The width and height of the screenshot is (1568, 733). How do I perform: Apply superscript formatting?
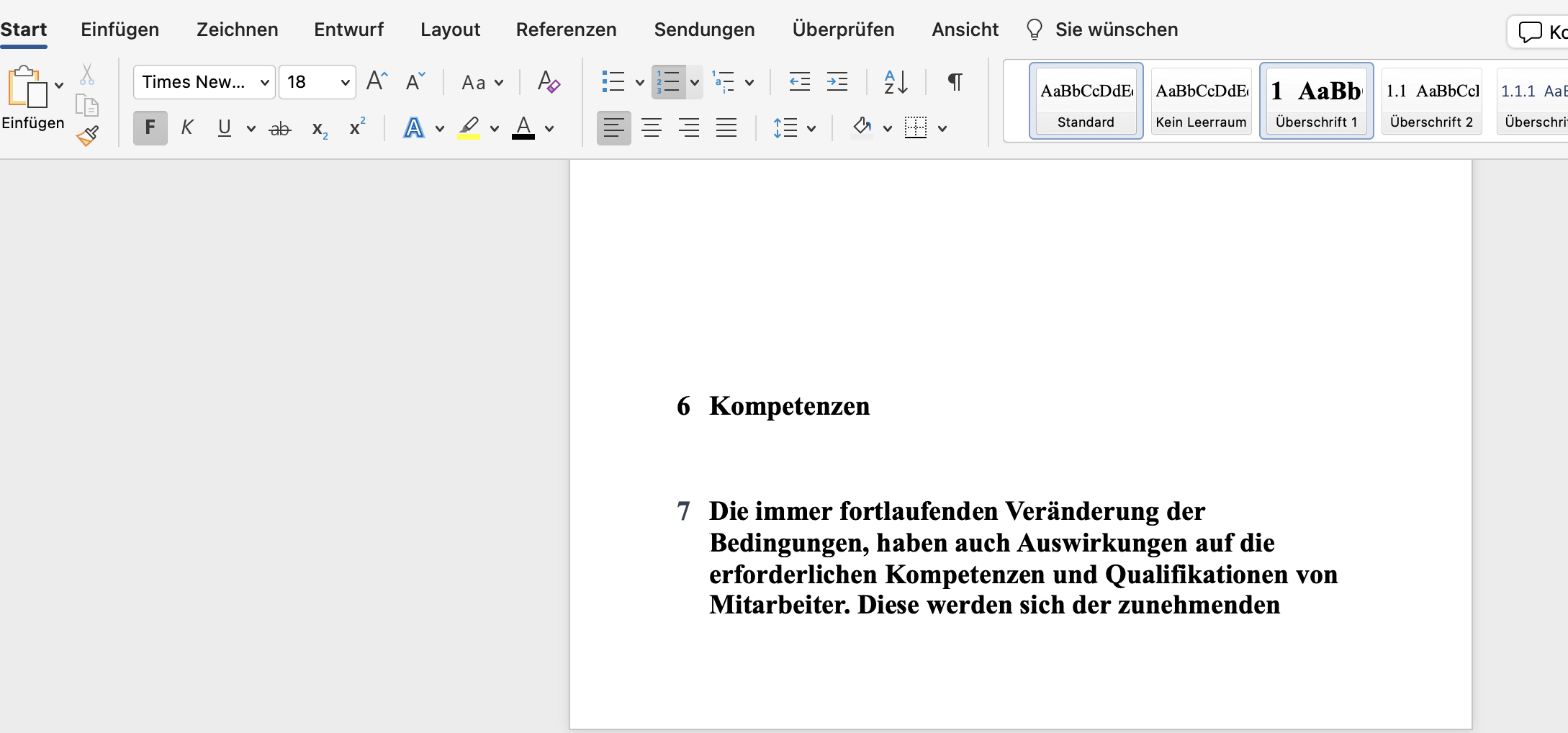click(x=356, y=127)
